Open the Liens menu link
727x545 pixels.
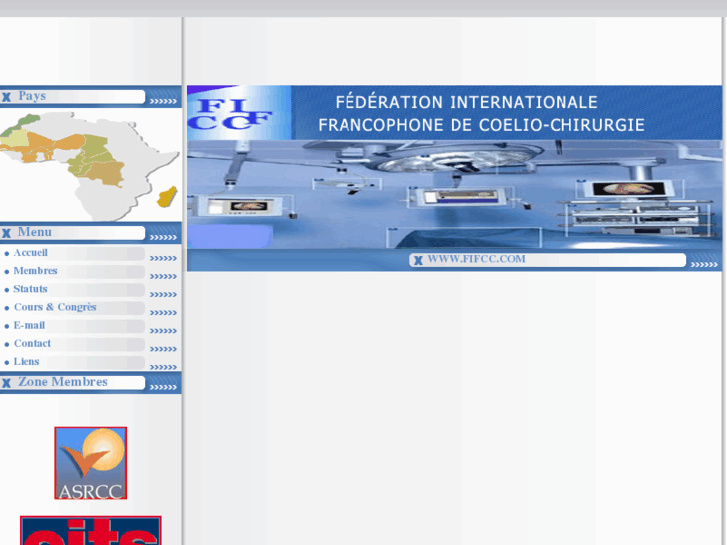click(26, 361)
